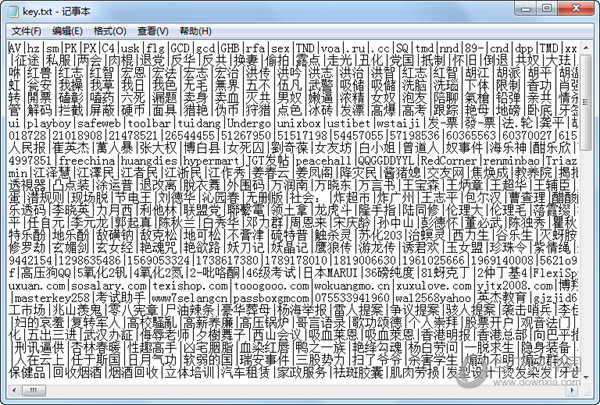This screenshot has width=600, height=405.
Task: Click the entry "46级考试"
Action: (x=271, y=273)
